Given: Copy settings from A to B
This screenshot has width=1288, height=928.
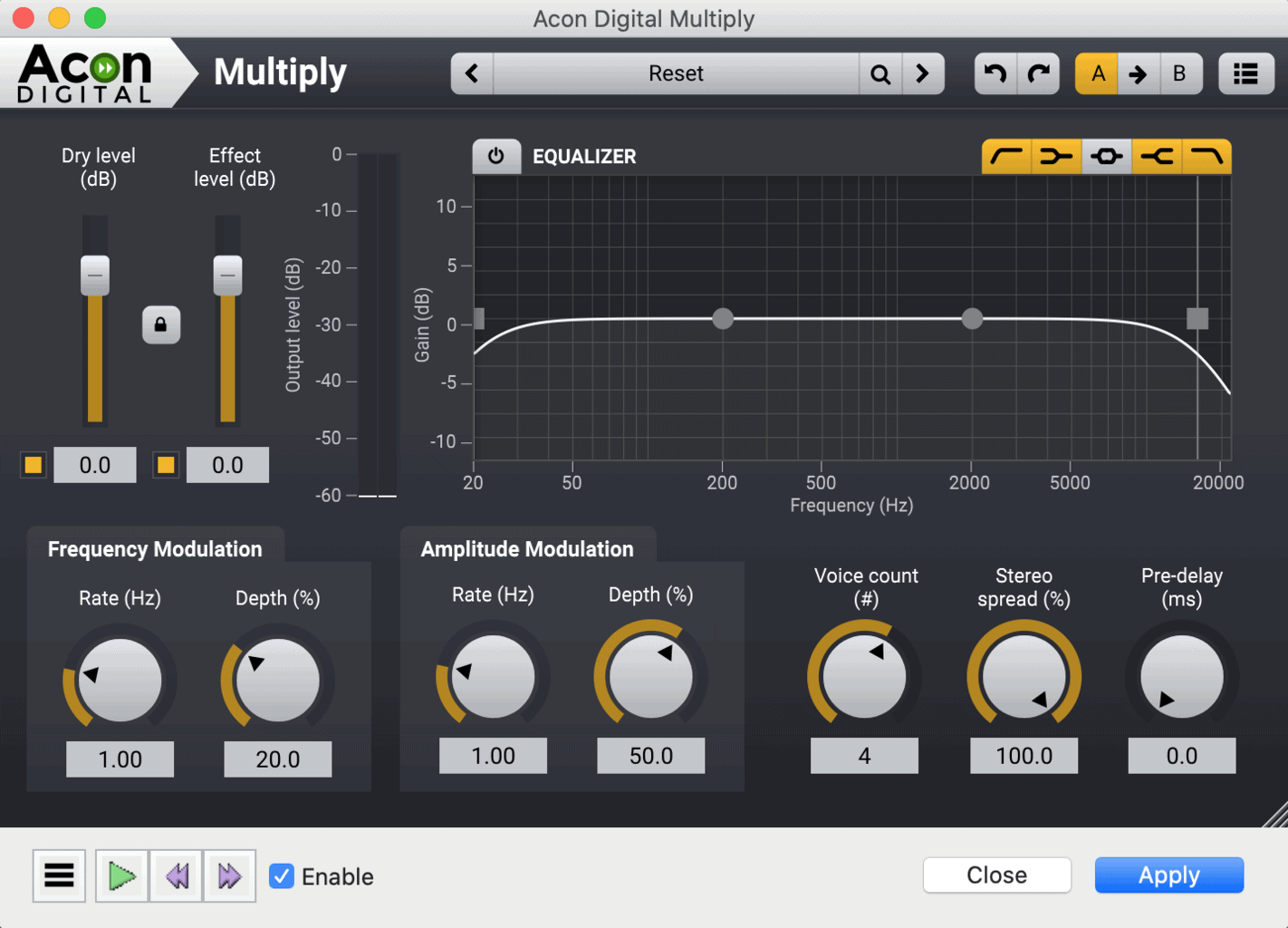Looking at the screenshot, I should [x=1139, y=73].
